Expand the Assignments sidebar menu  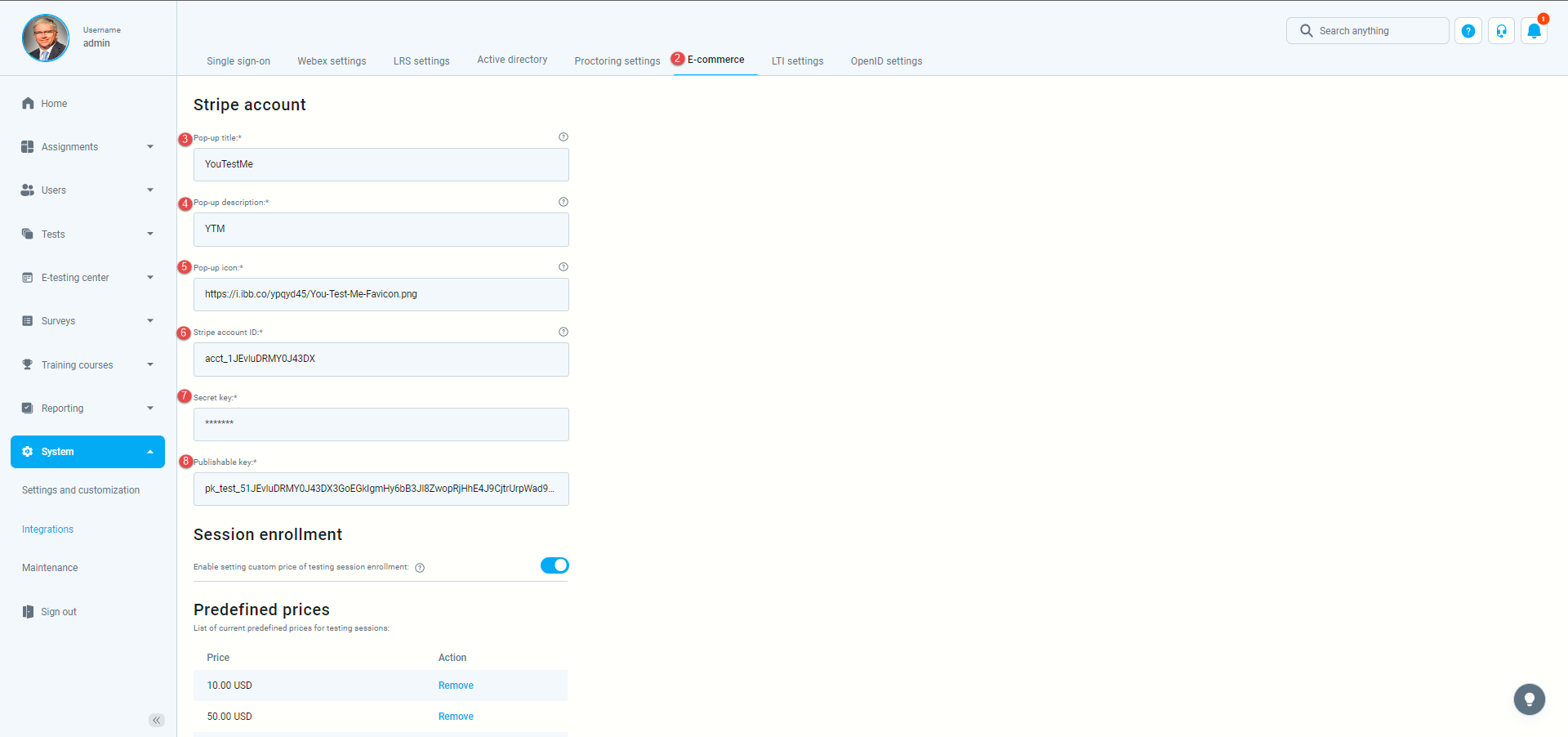(x=87, y=147)
